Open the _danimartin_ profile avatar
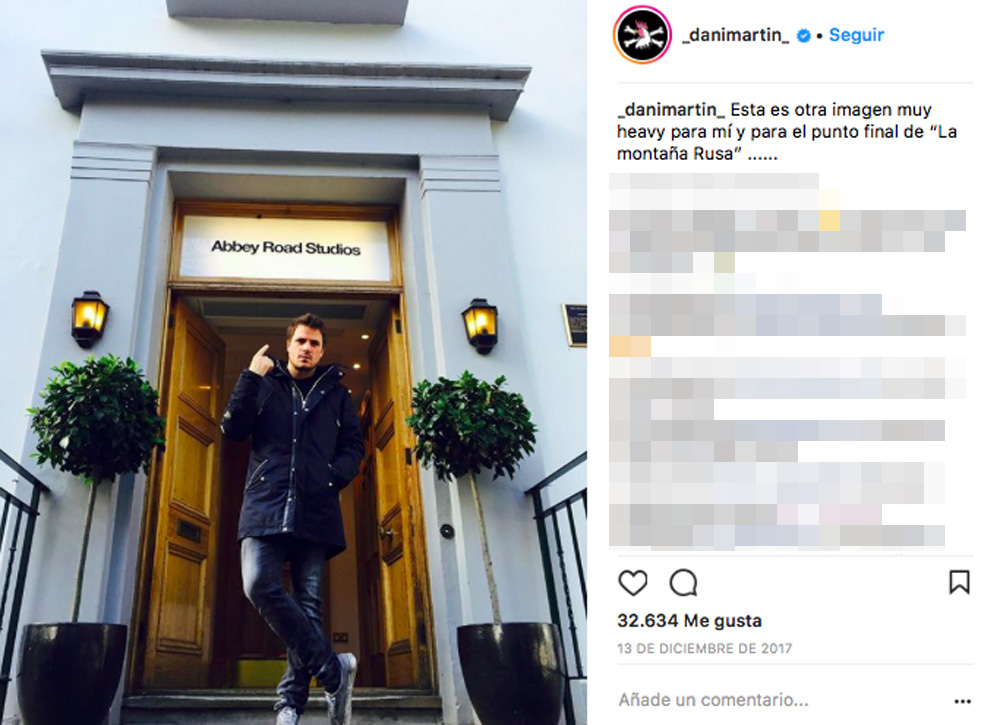Image resolution: width=1000 pixels, height=725 pixels. [642, 35]
